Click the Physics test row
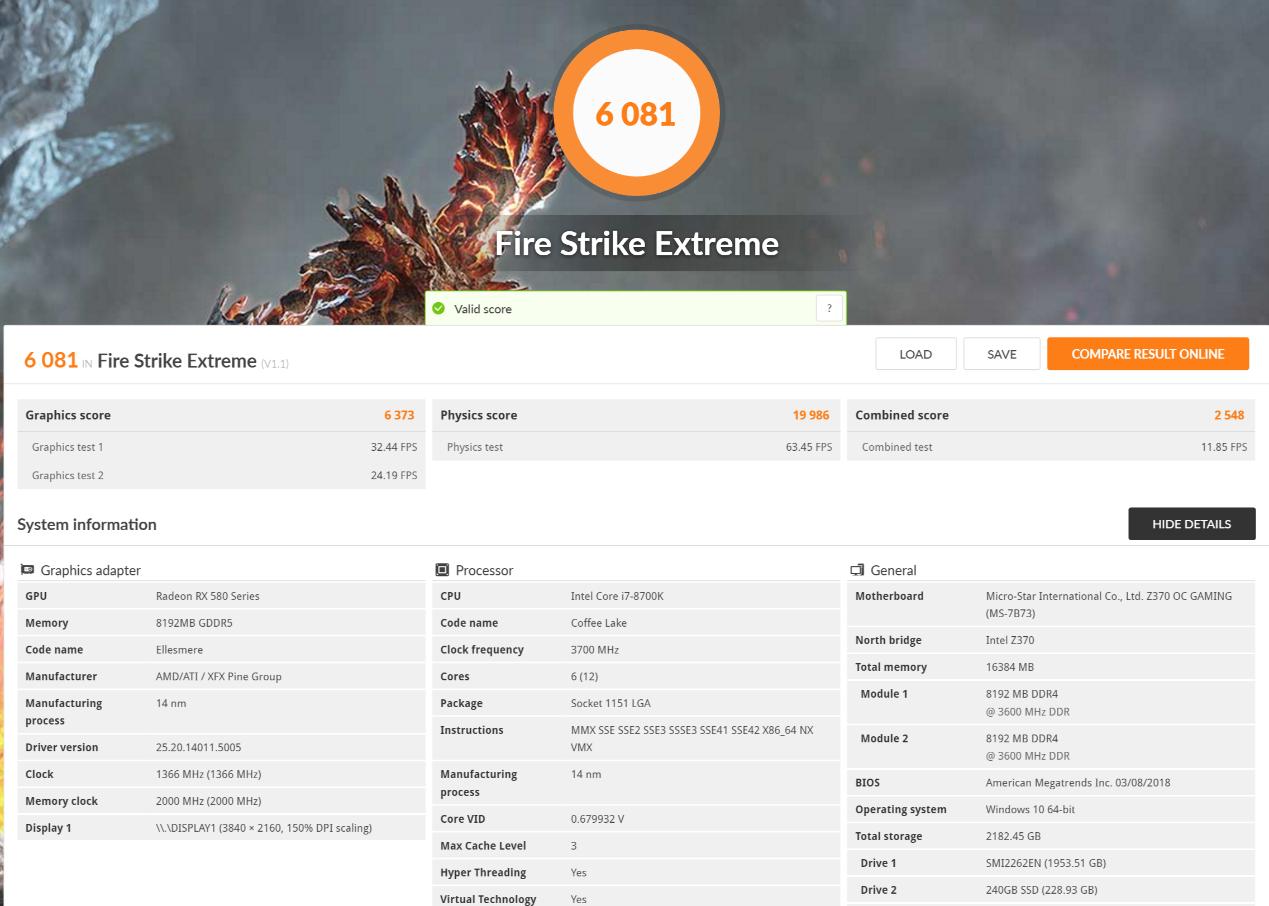This screenshot has width=1269, height=906. pyautogui.click(x=636, y=447)
